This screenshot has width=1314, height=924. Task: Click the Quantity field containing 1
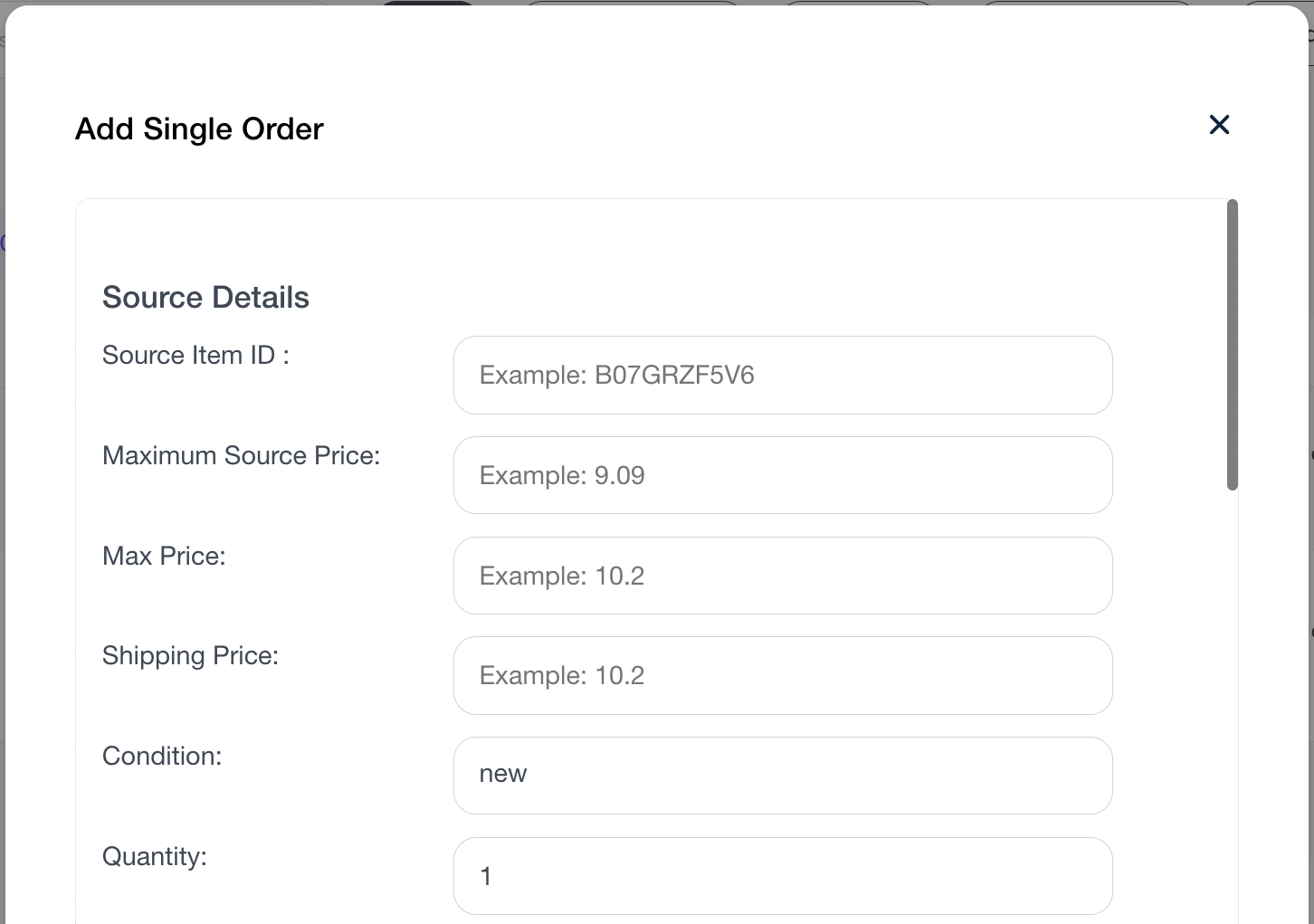pyautogui.click(x=782, y=876)
